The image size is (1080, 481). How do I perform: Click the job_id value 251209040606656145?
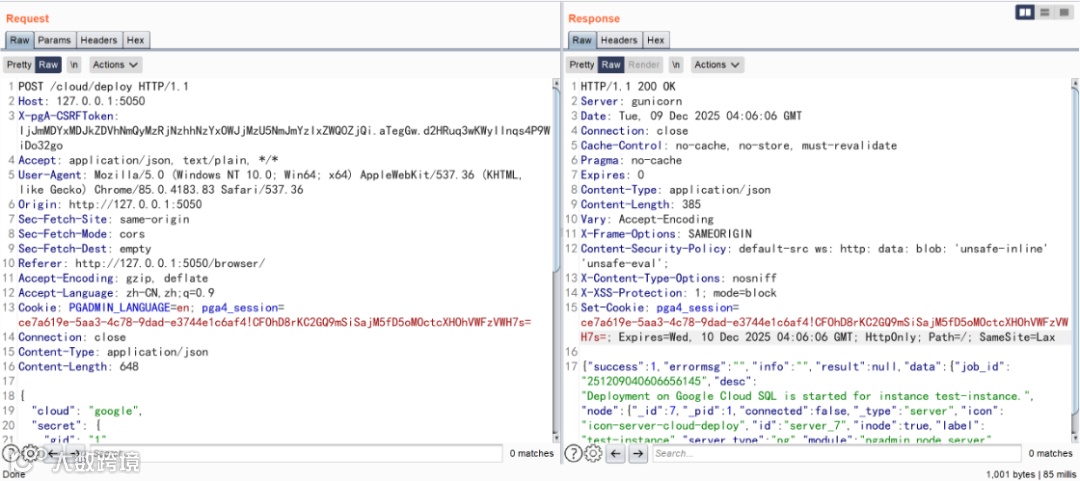(647, 381)
